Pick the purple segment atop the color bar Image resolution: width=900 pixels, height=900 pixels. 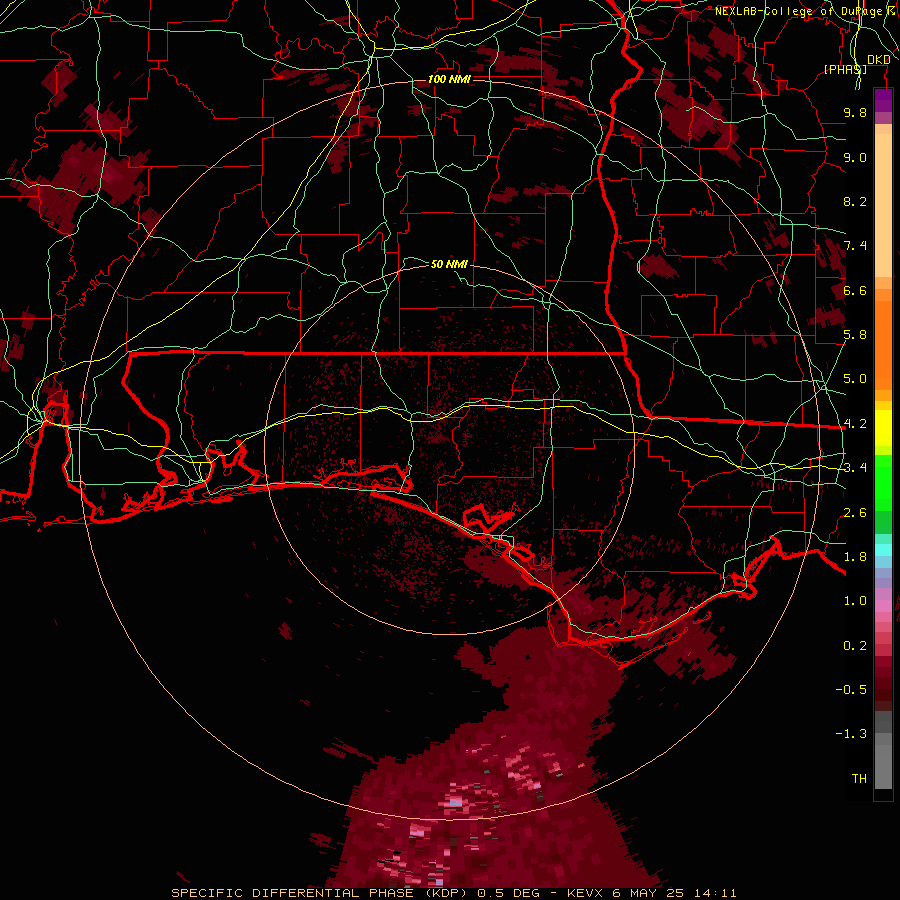(x=883, y=100)
